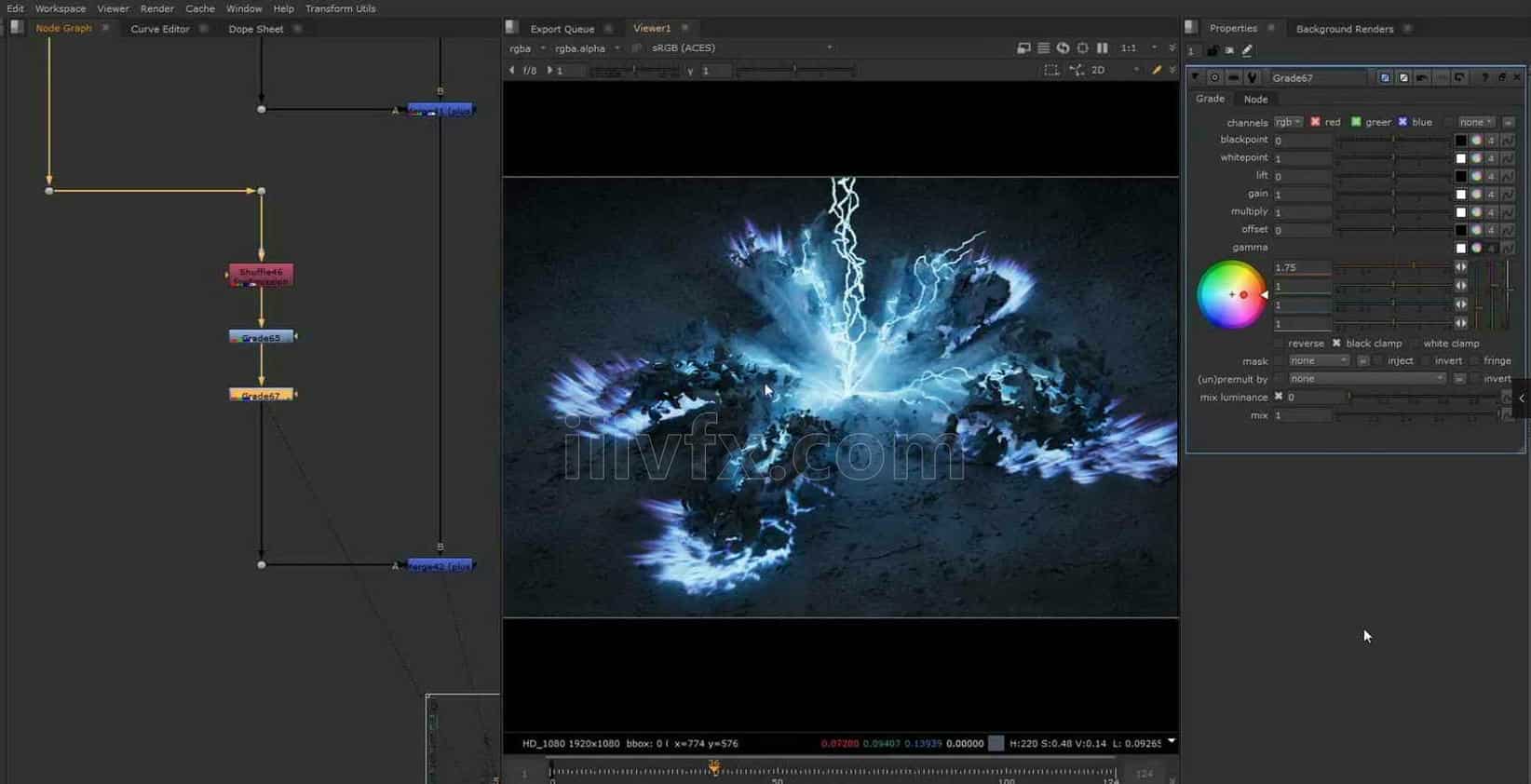Viewport: 1531px width, 784px height.
Task: Click the Grade67 blue-highlighted header icon
Action: click(x=1385, y=77)
